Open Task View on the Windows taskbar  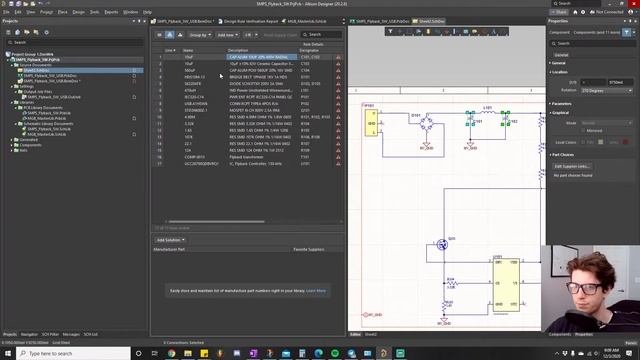tap(155, 353)
